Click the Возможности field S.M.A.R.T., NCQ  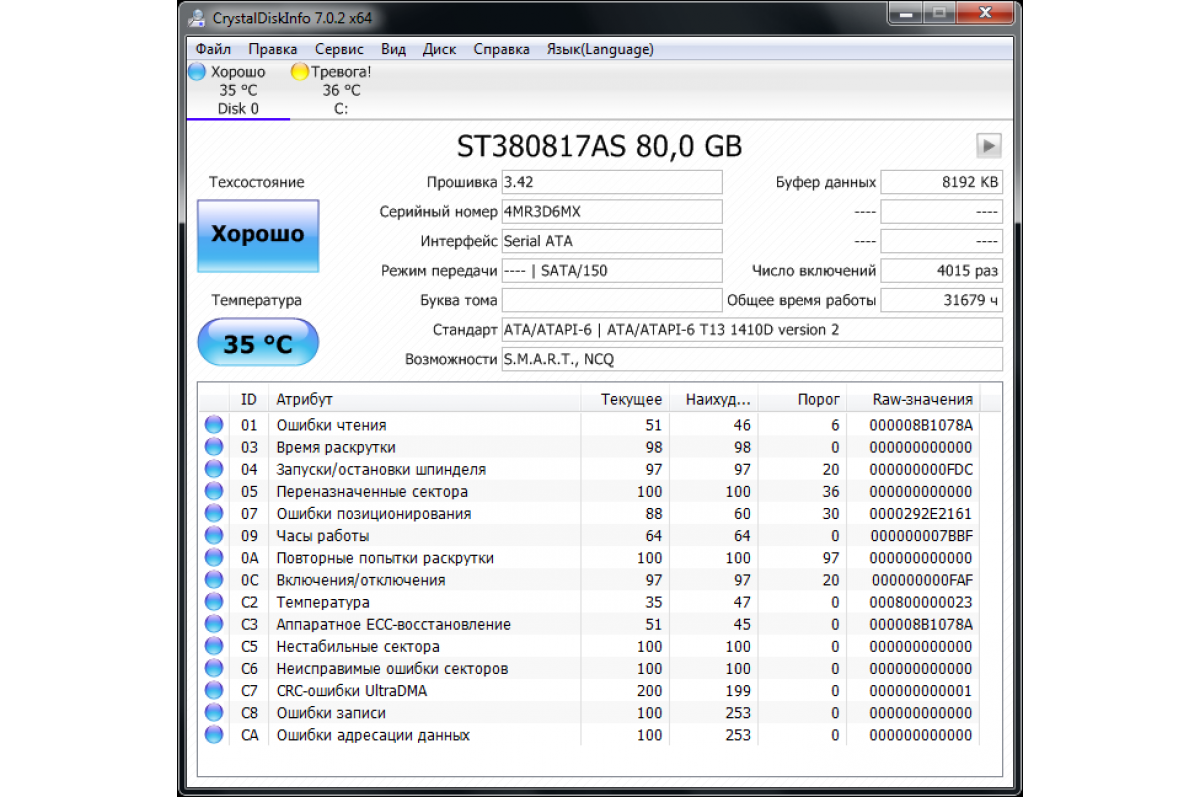[x=752, y=359]
